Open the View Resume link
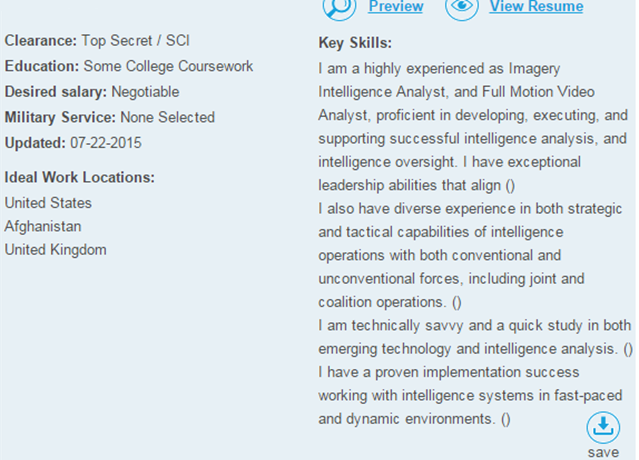Viewport: 639px width, 460px height. [x=536, y=7]
